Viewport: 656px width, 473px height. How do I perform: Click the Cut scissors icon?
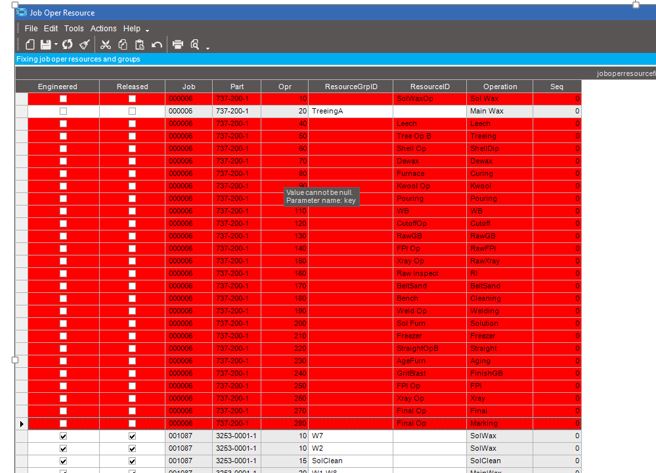[105, 44]
